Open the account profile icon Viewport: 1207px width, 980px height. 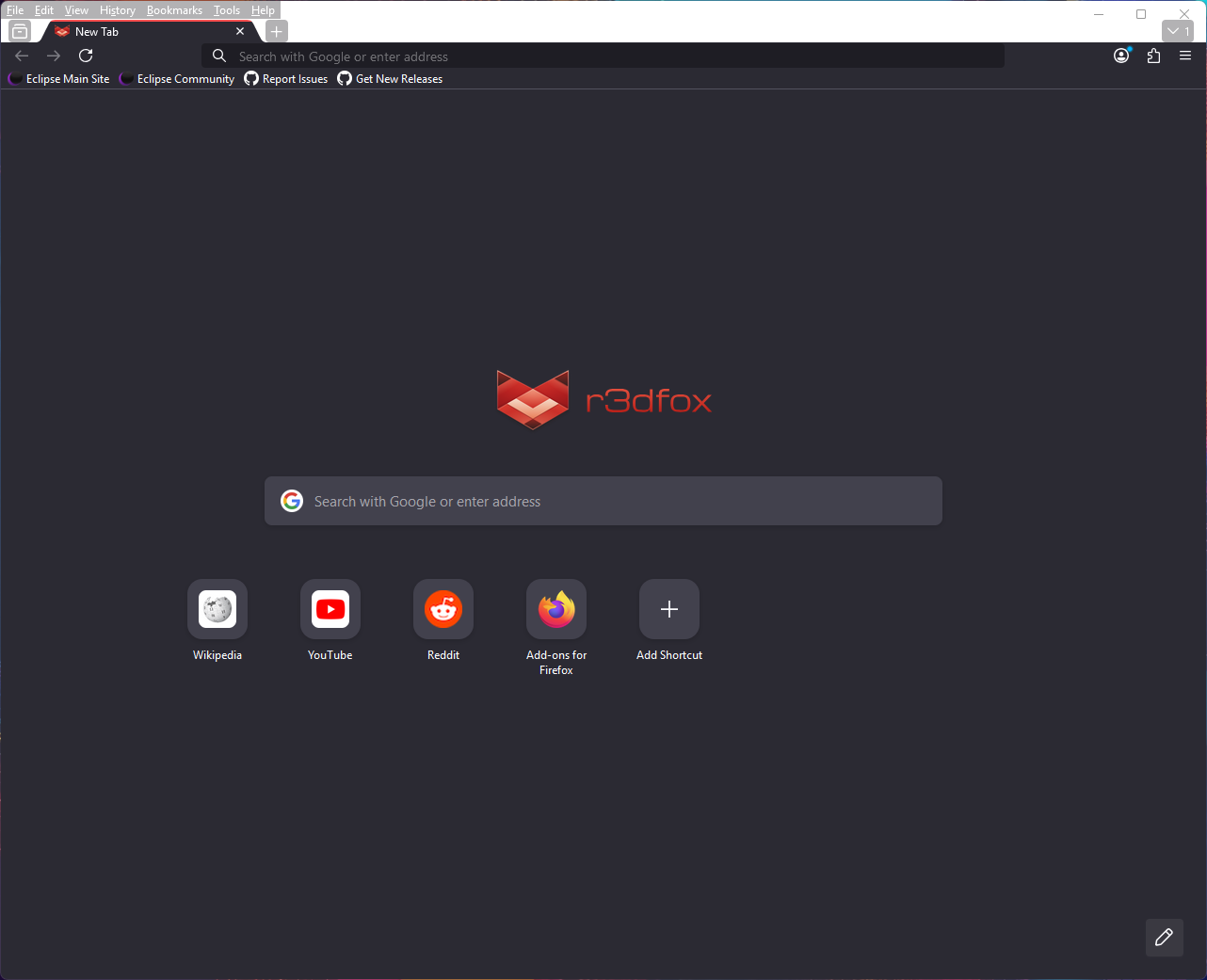coord(1121,56)
